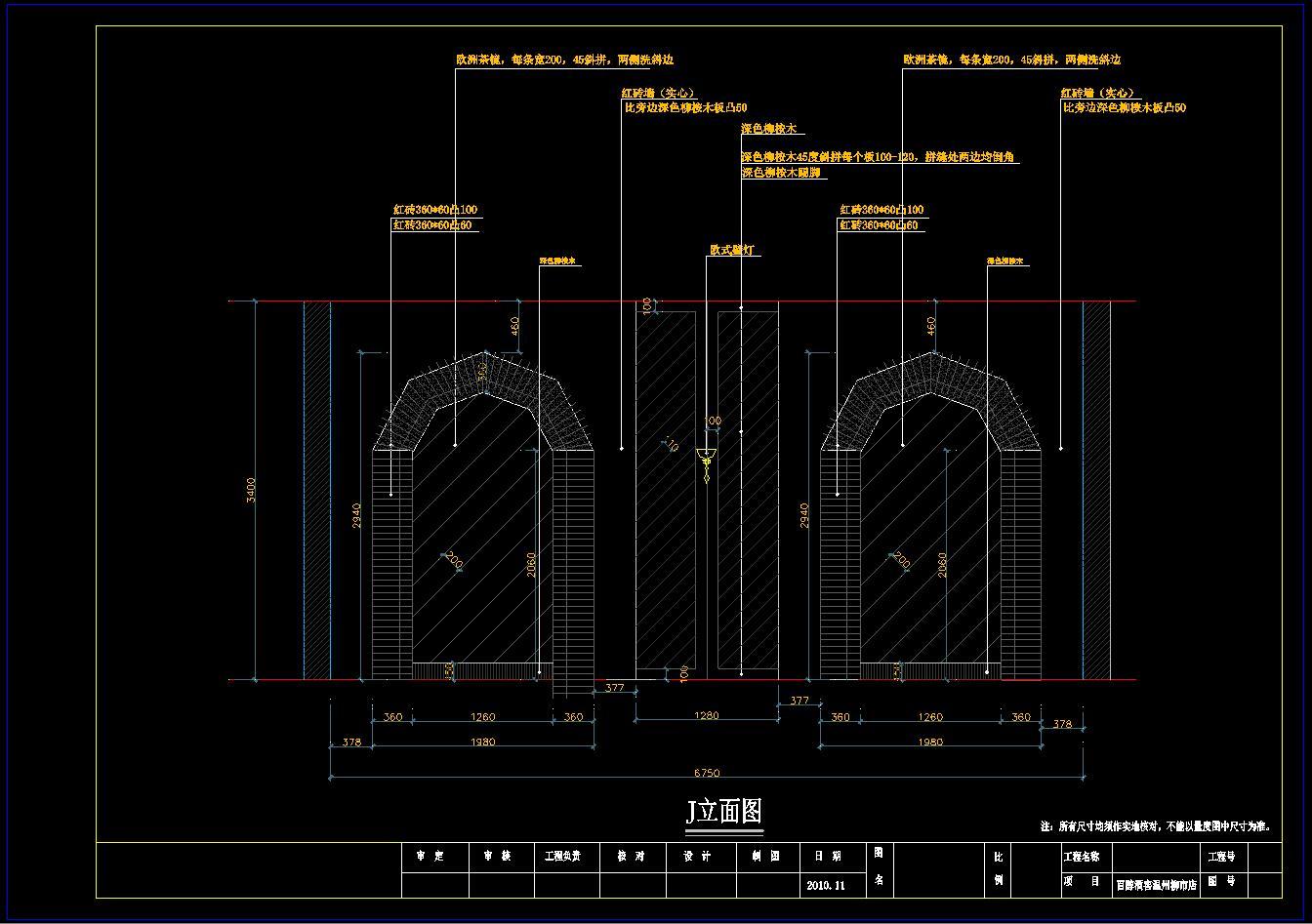Select the "工程号" label
This screenshot has height=924, width=1312.
[1221, 857]
